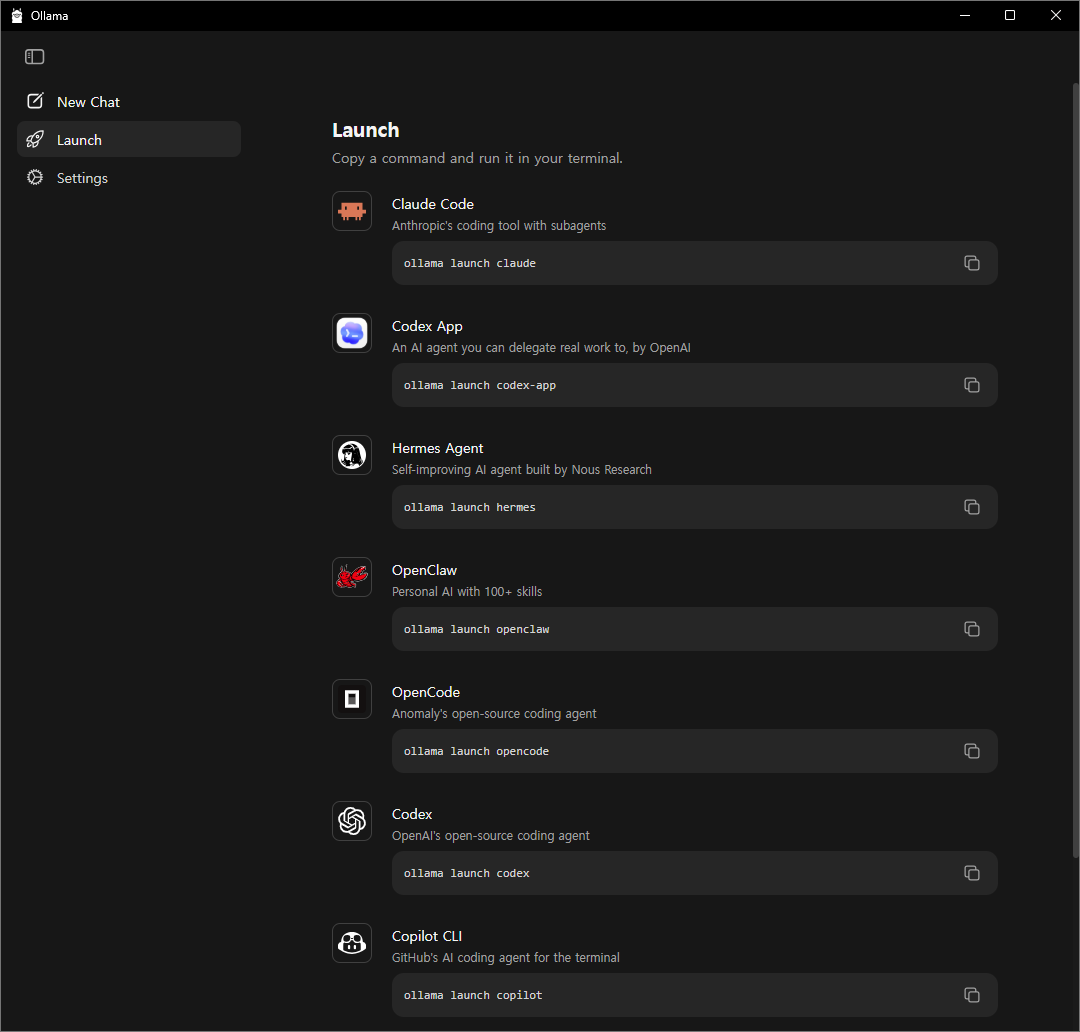1080x1032 pixels.
Task: Copy the 'ollama launch hermes' command
Action: pyautogui.click(x=972, y=507)
